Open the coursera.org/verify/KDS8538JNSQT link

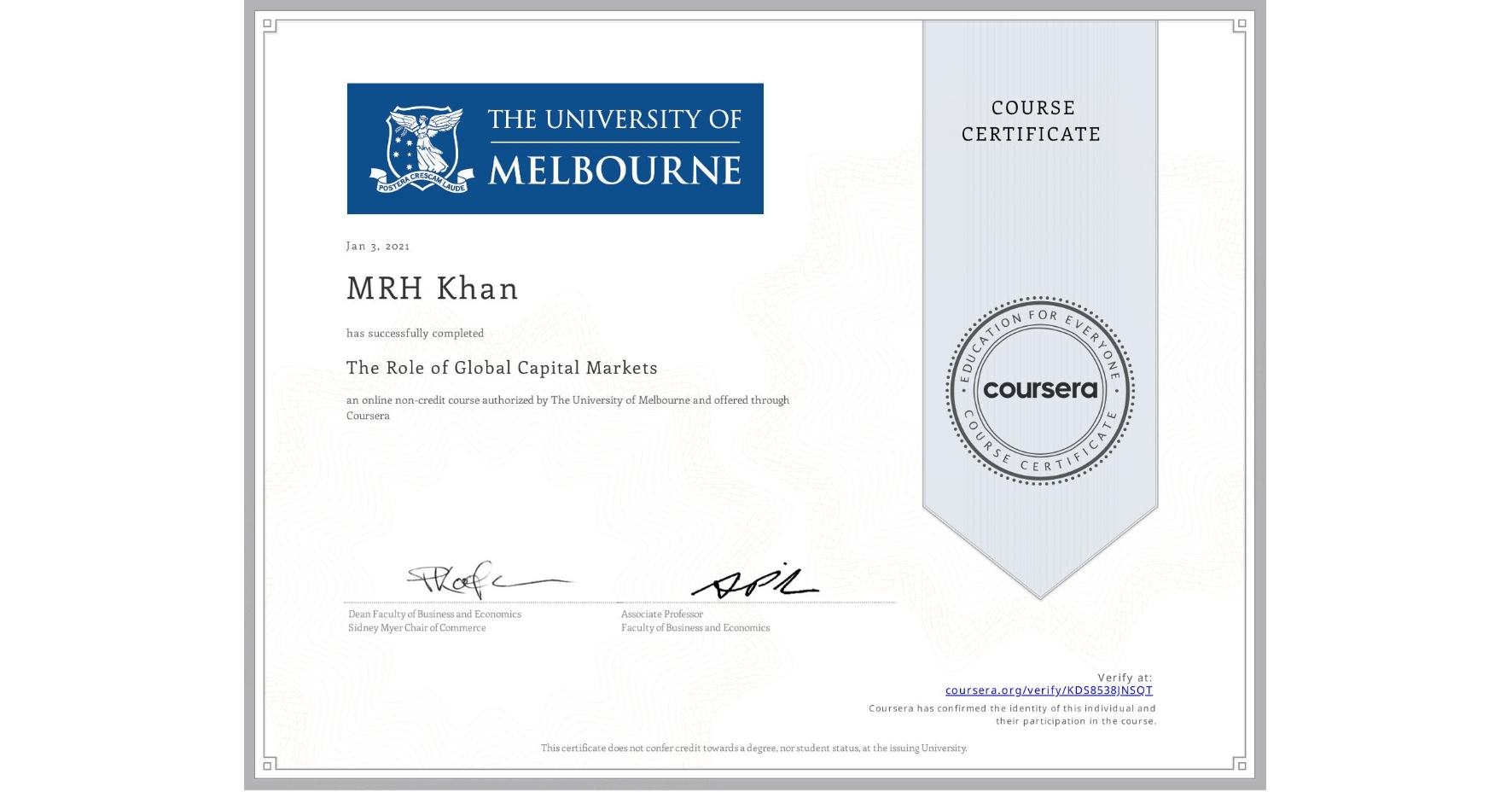1049,690
